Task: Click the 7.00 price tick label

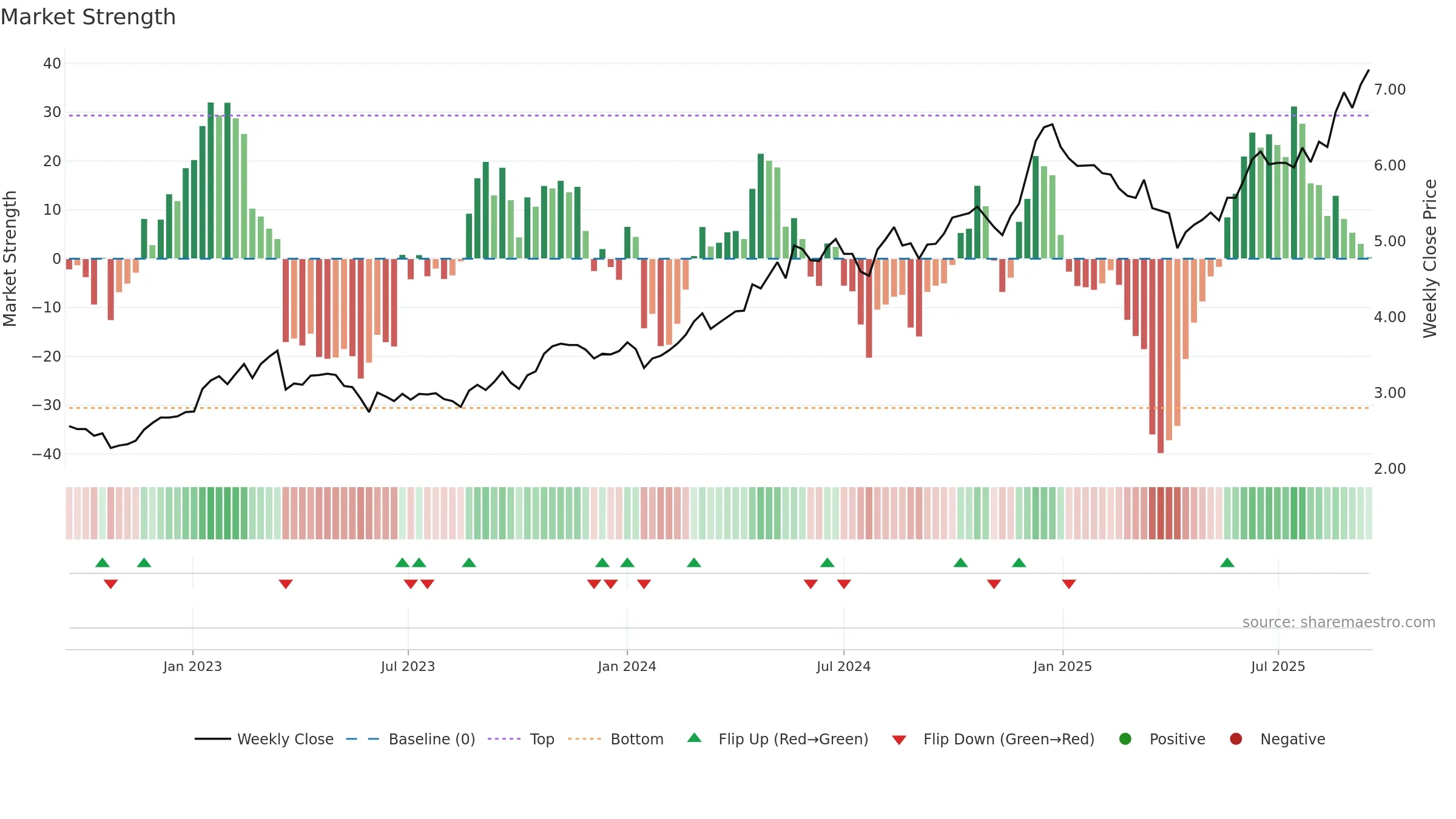Action: 1390,90
